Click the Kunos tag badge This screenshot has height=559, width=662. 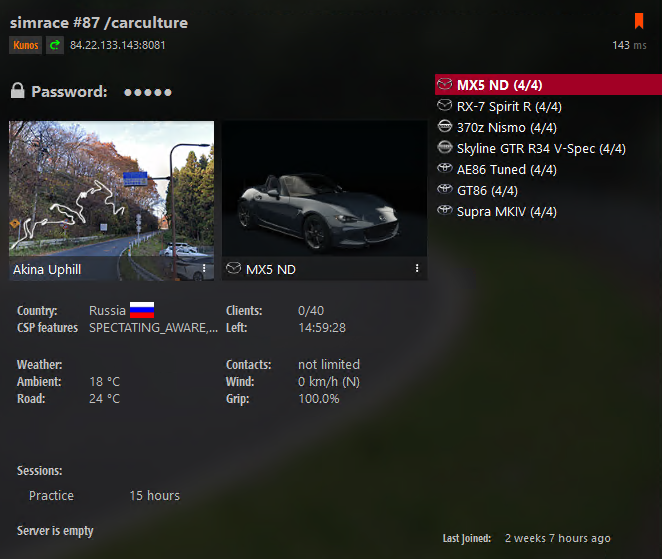(x=25, y=45)
